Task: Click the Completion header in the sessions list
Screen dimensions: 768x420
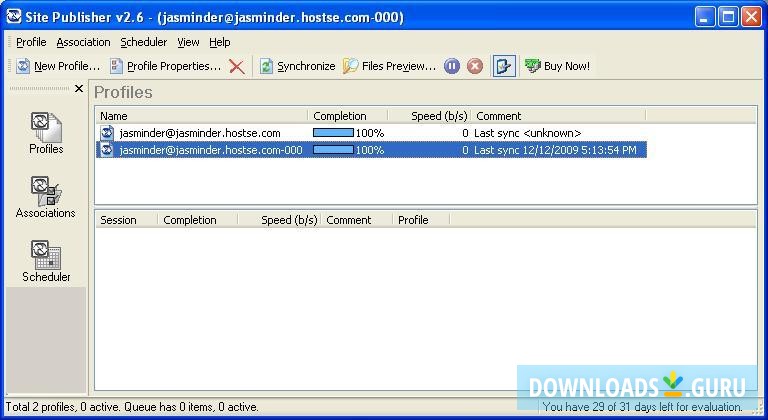Action: pos(198,220)
